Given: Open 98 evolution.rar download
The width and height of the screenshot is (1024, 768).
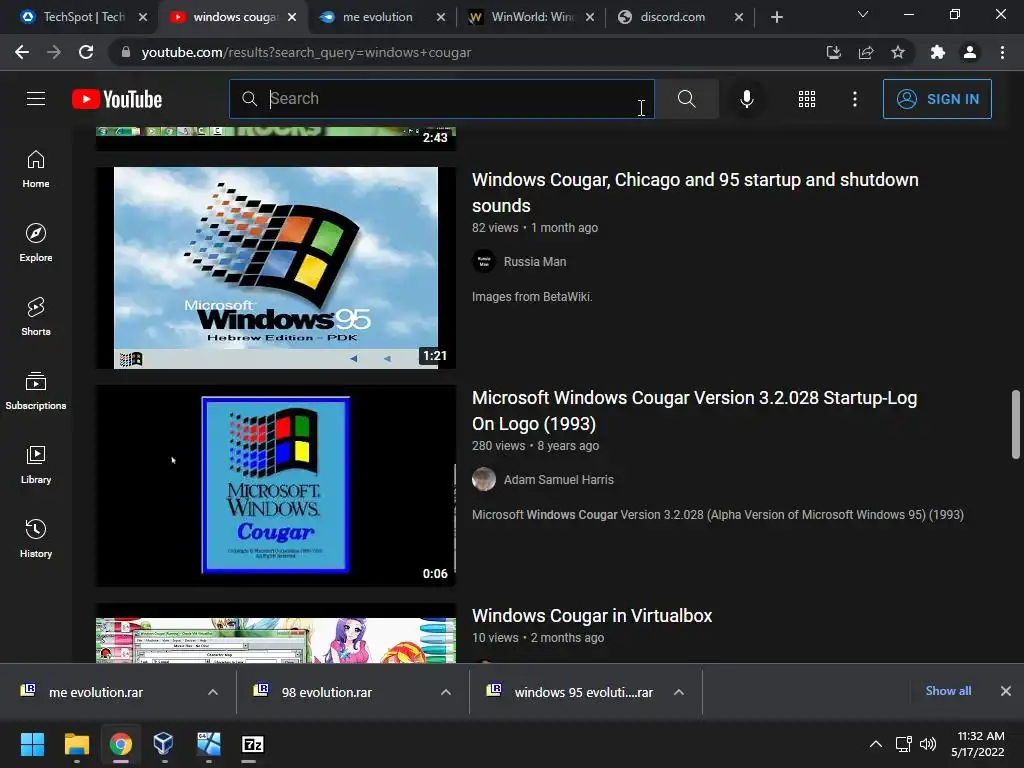Looking at the screenshot, I should (x=327, y=692).
